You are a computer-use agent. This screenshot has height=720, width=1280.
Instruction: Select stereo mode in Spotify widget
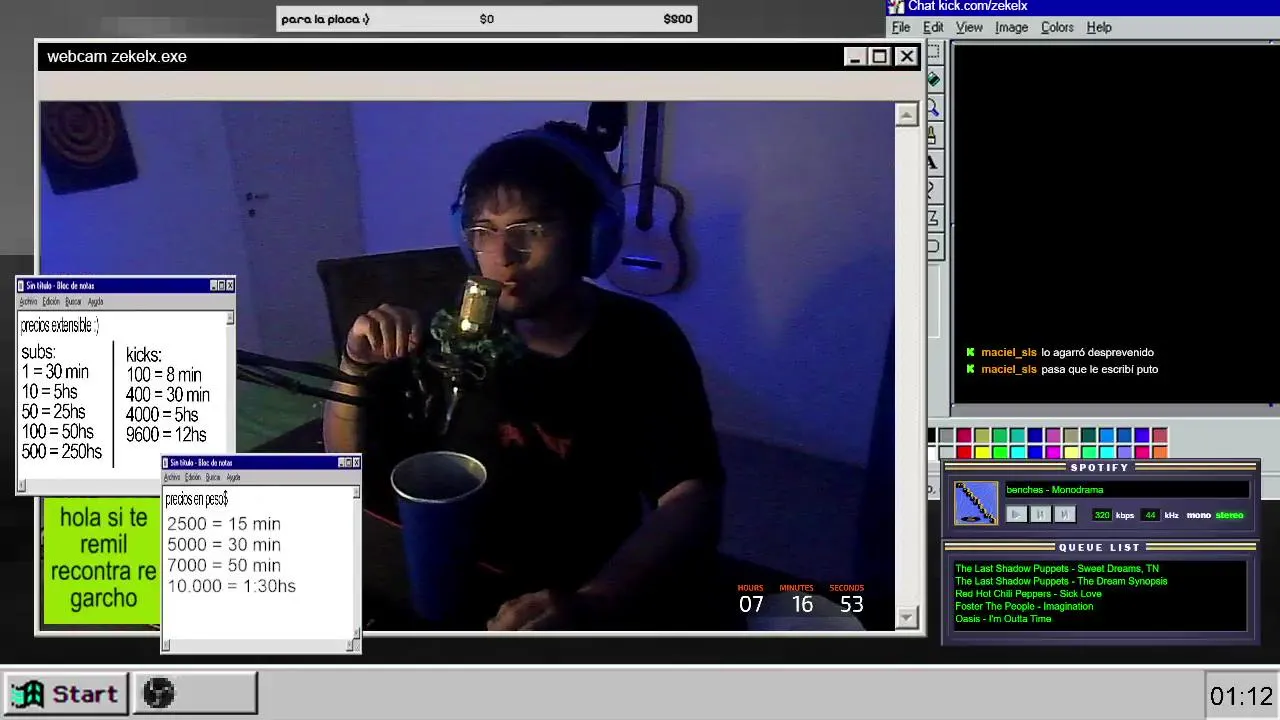1230,515
